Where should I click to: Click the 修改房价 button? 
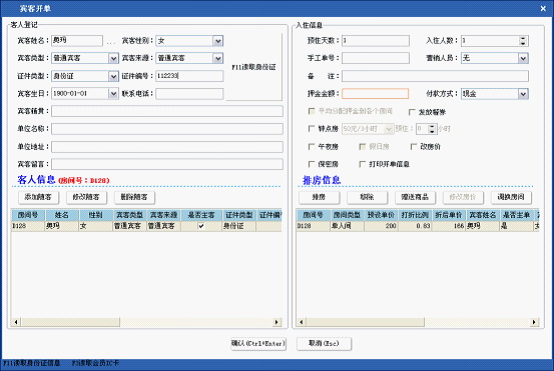coord(463,198)
